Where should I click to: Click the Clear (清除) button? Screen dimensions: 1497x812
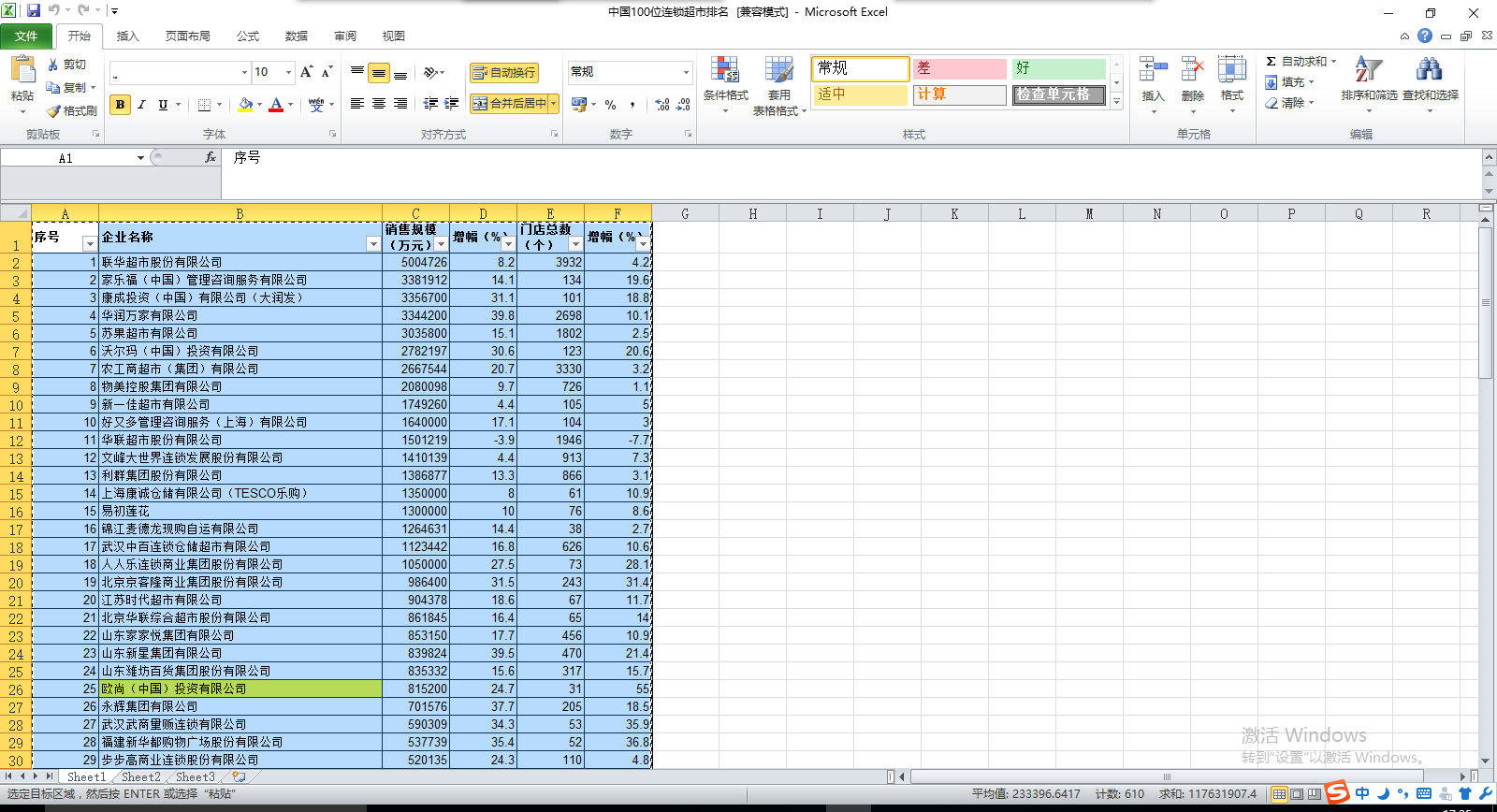tap(1290, 103)
